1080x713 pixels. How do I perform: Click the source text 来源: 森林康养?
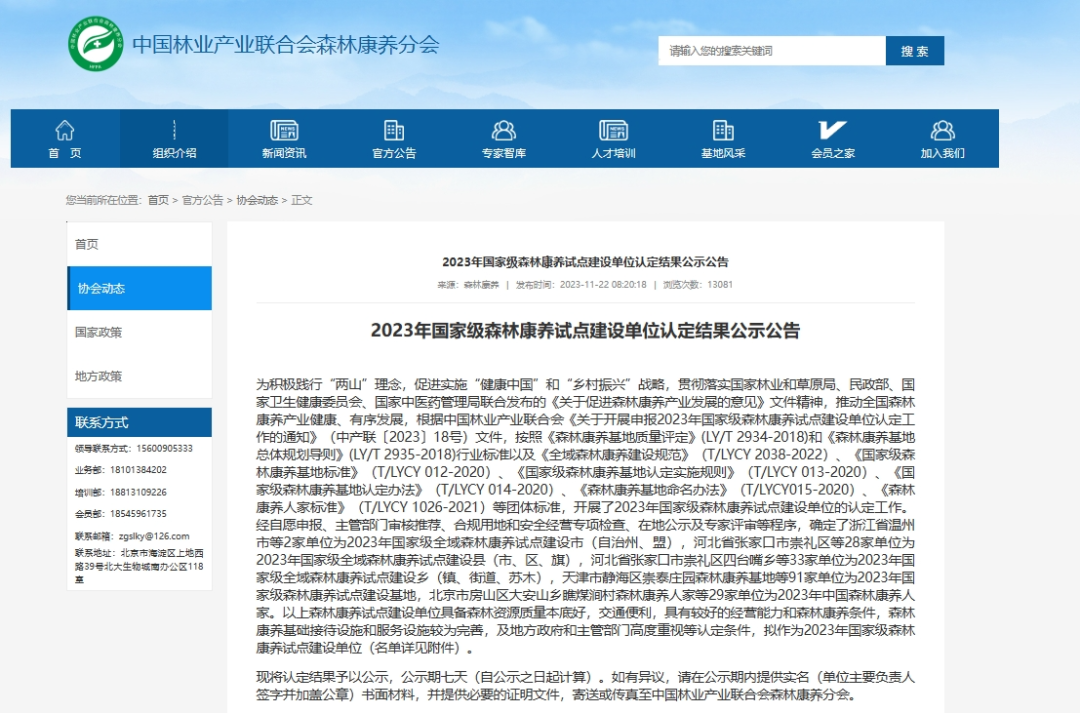click(x=468, y=285)
